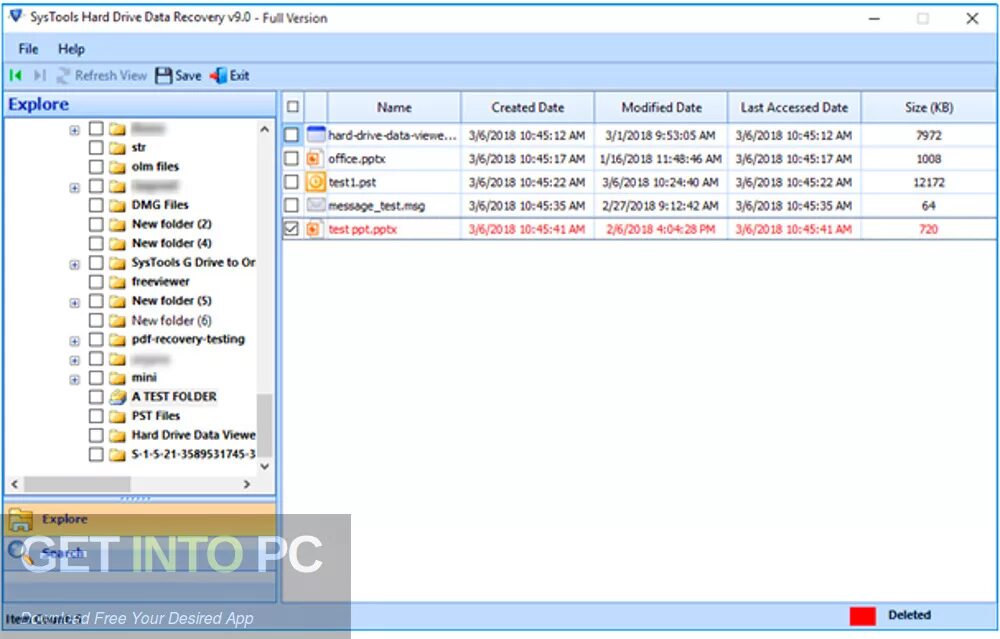Check the box for message_test.msg
This screenshot has height=639, width=1000.
click(x=291, y=205)
